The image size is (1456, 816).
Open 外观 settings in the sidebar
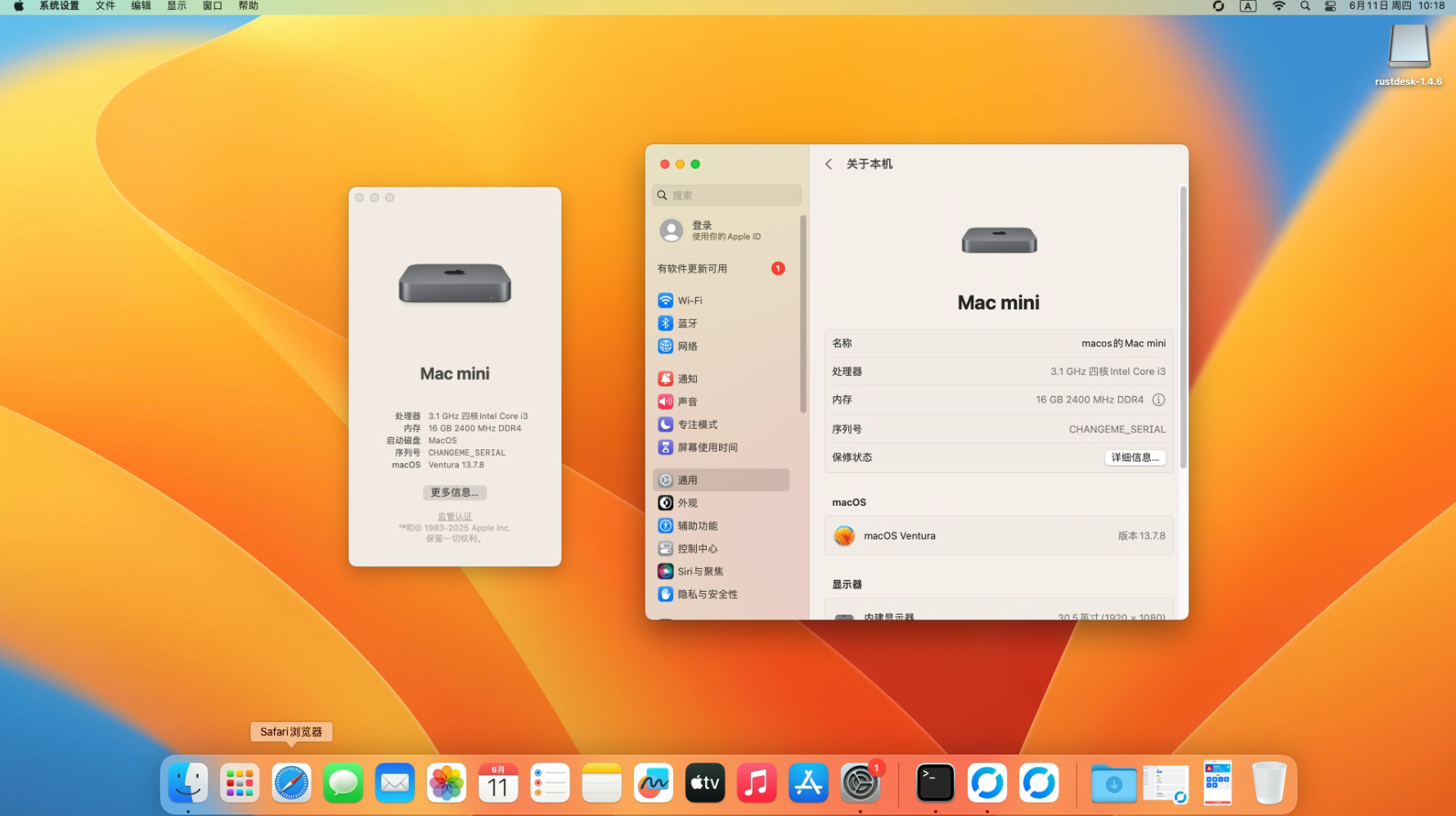[721, 503]
